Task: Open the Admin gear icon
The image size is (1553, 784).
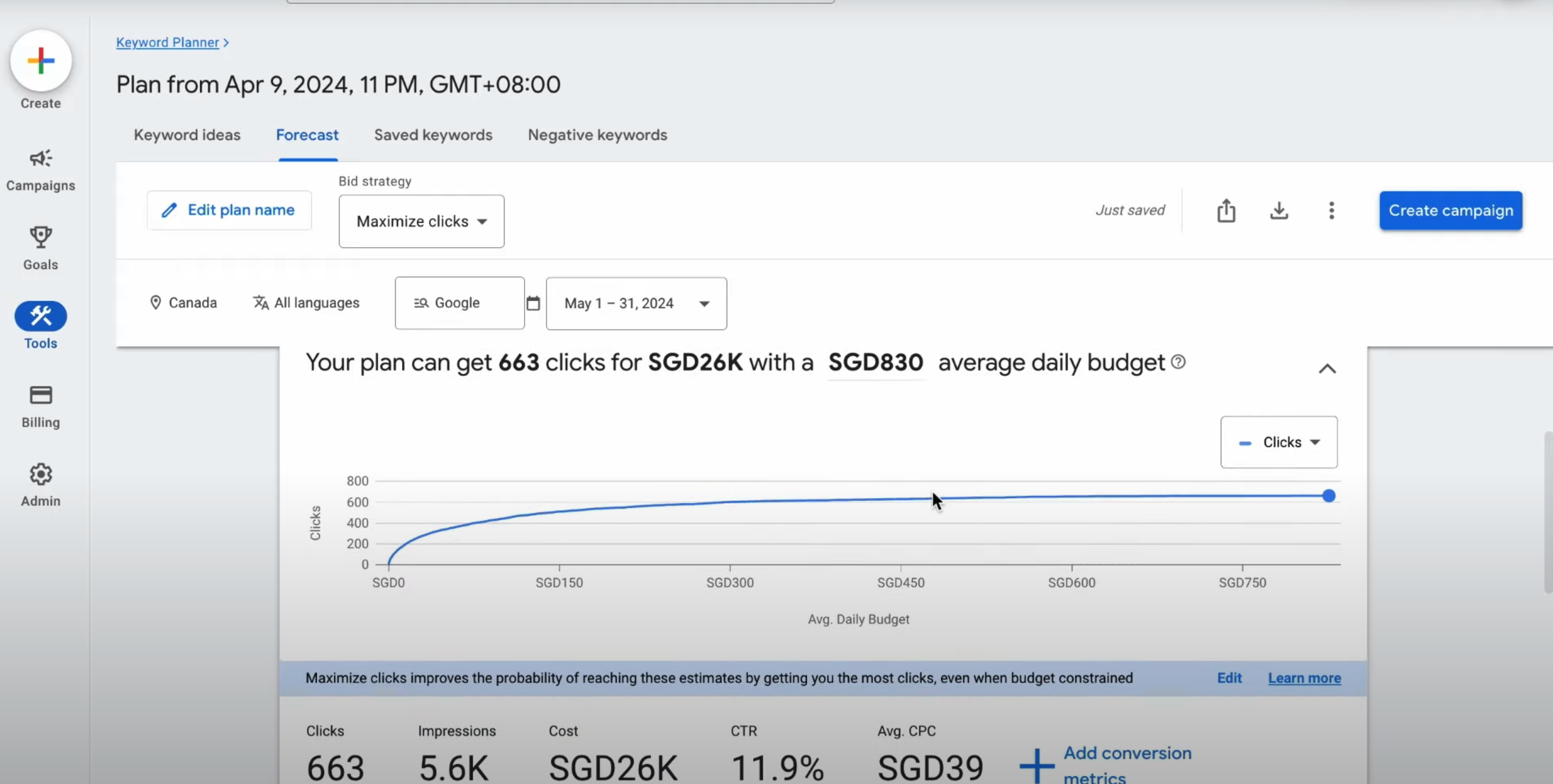Action: click(41, 474)
